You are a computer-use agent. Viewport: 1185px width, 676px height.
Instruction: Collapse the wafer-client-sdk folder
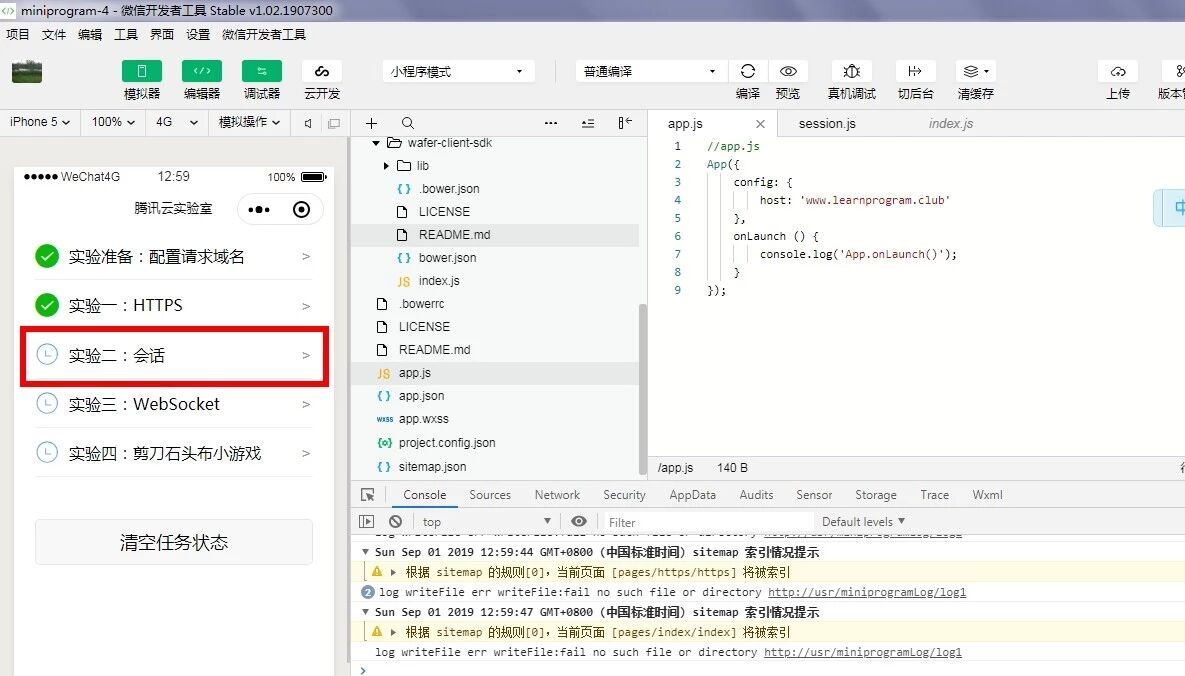coord(376,143)
